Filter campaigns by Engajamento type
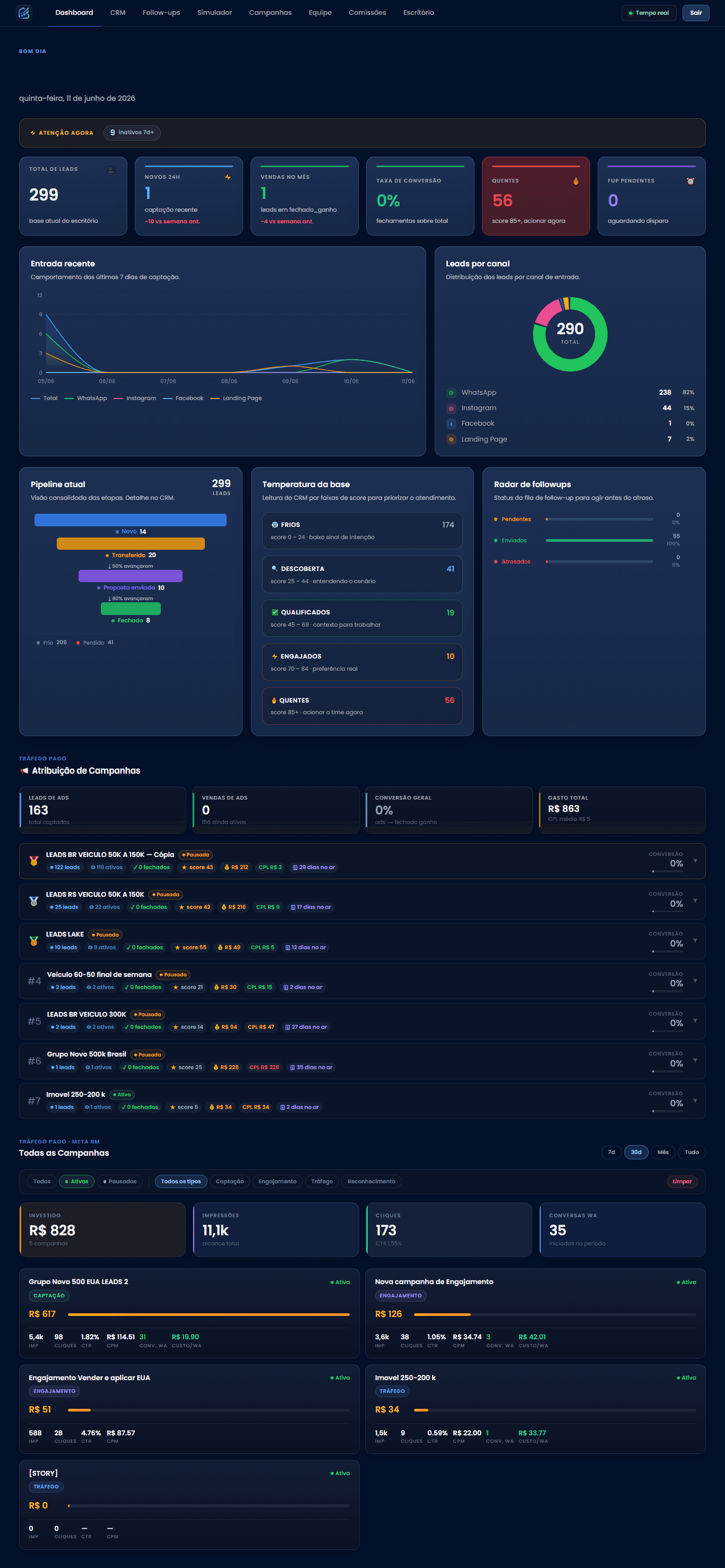 point(278,1182)
